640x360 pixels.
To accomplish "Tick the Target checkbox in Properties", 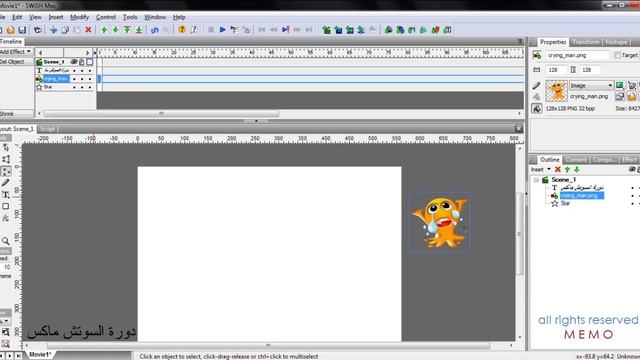I will point(618,55).
